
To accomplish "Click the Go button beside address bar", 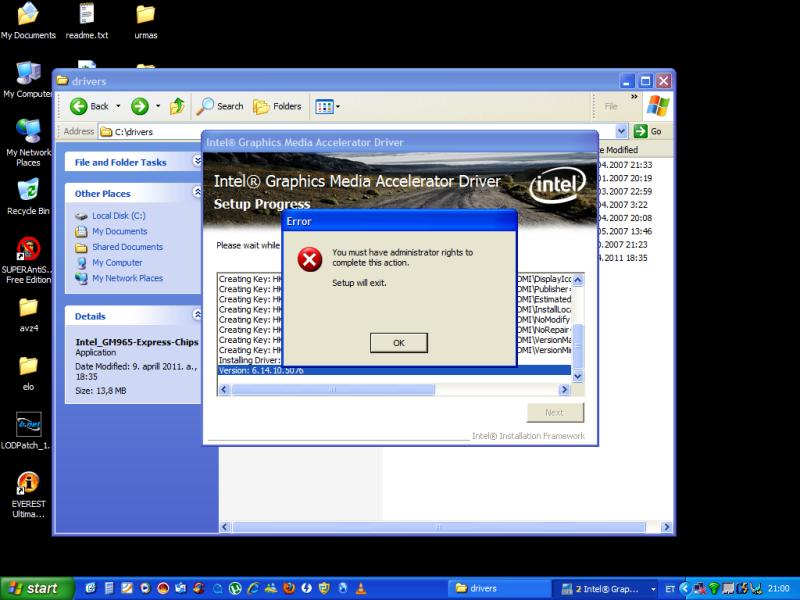I will 648,132.
